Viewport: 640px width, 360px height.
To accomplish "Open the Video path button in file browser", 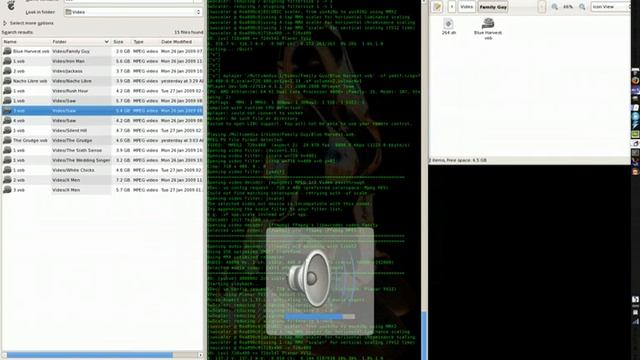I will (x=466, y=7).
